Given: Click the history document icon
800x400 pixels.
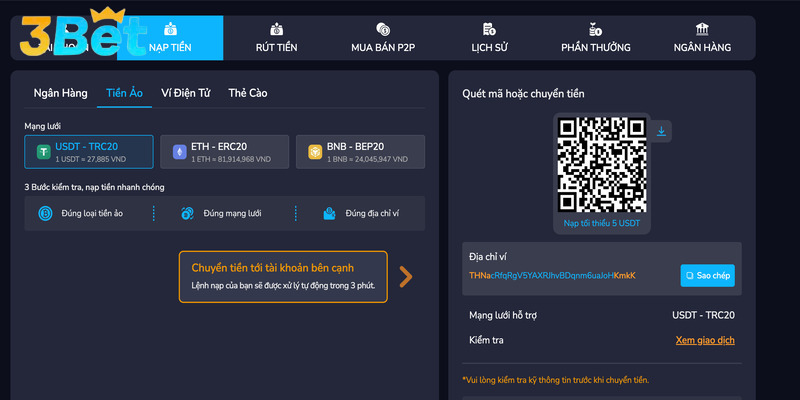Looking at the screenshot, I should 489,29.
